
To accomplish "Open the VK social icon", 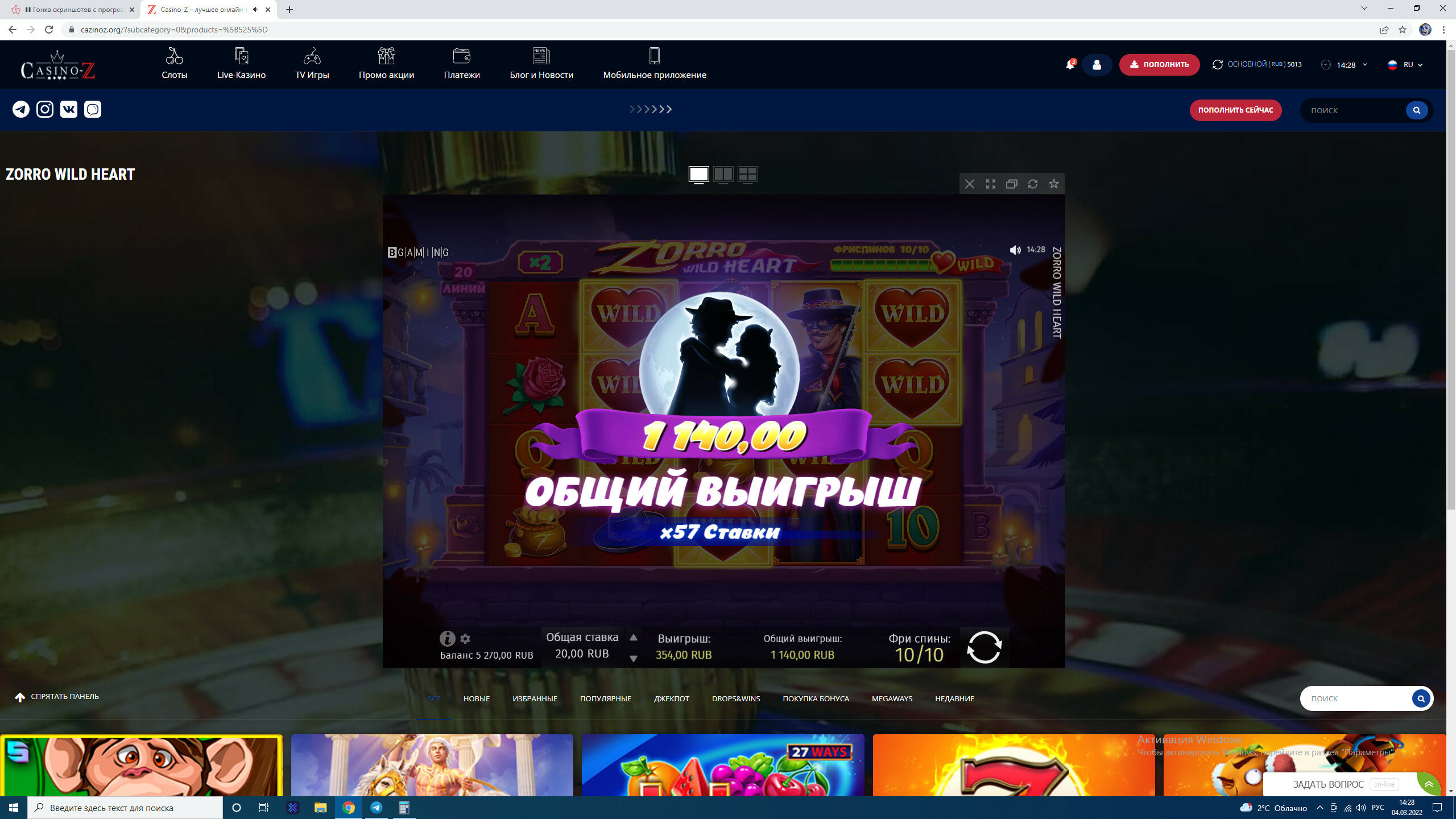I will click(69, 109).
